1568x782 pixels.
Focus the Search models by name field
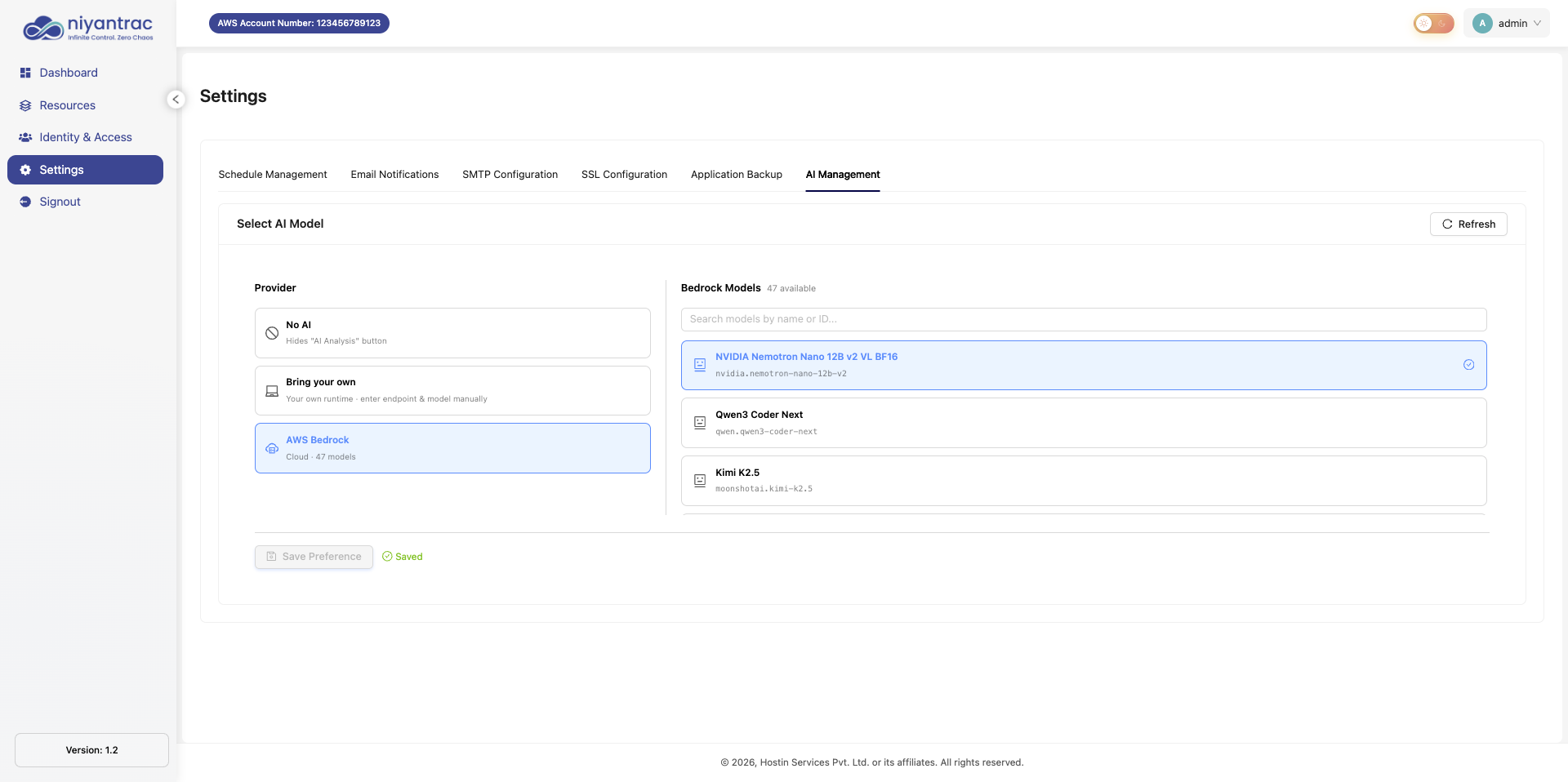(1084, 319)
